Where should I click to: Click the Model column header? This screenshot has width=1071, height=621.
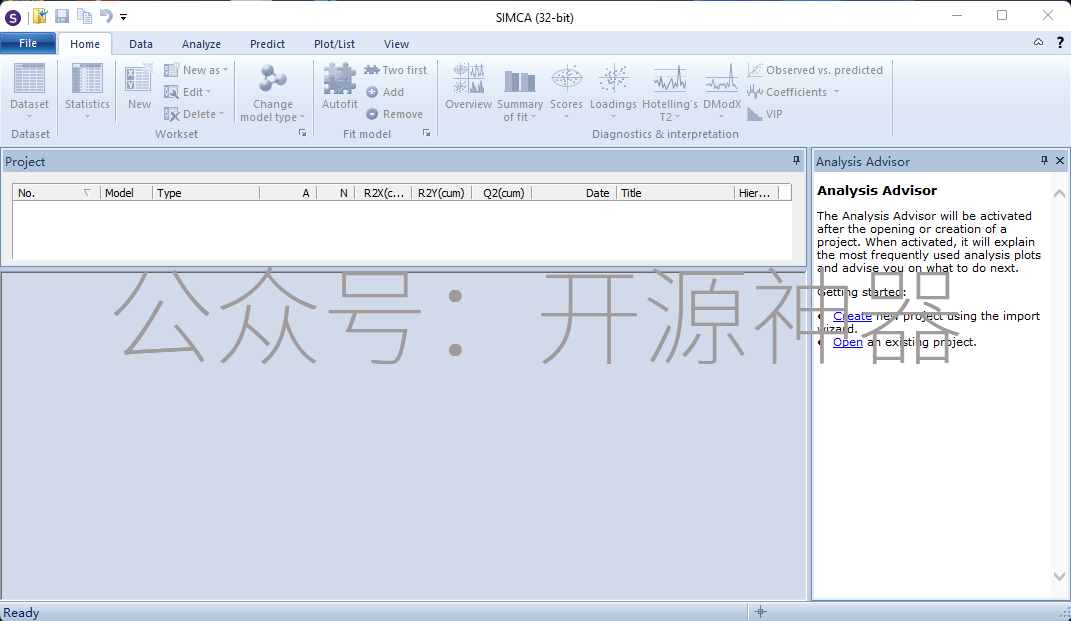pos(126,193)
